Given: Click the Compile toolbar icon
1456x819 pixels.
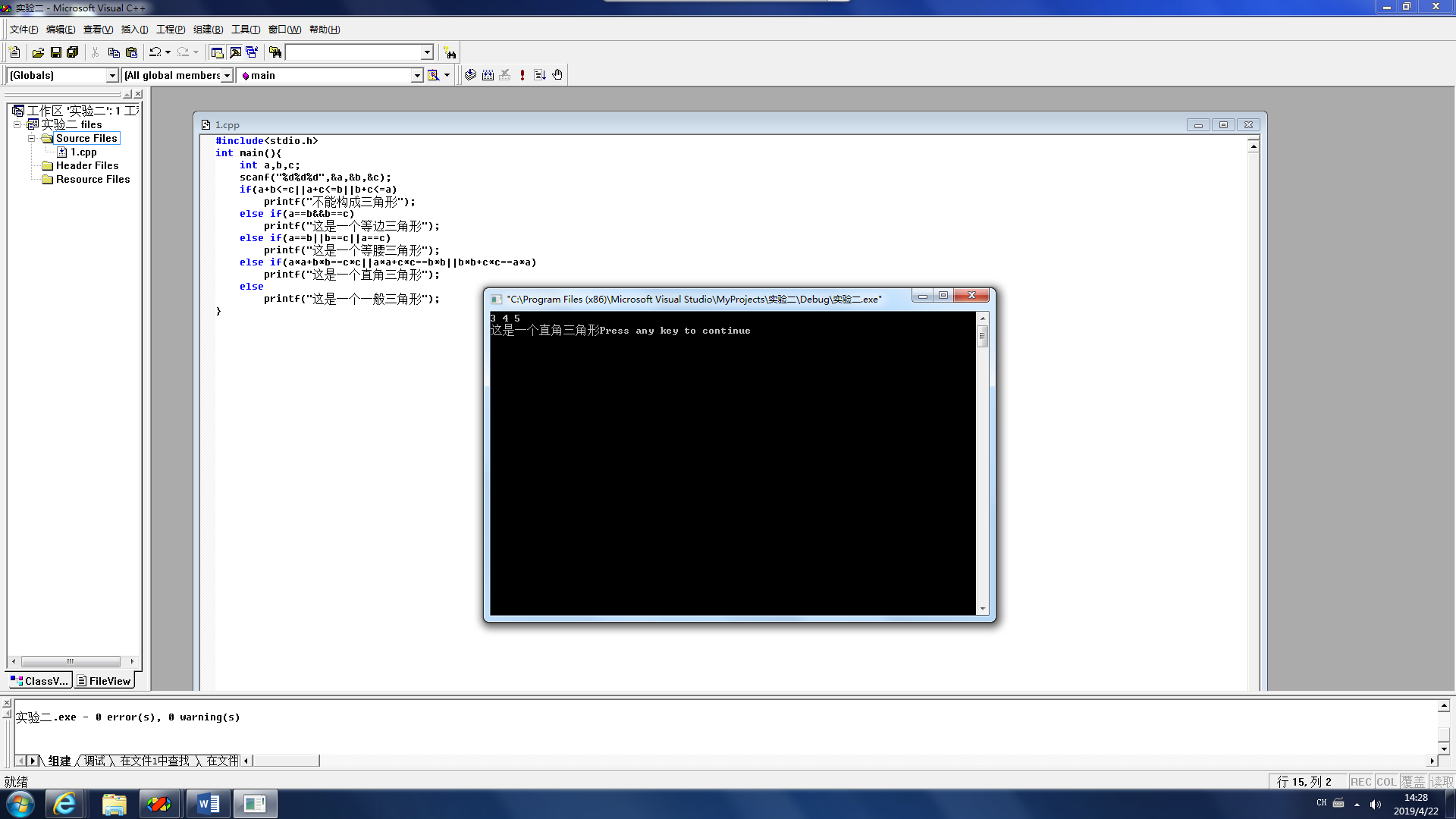Looking at the screenshot, I should coord(470,75).
